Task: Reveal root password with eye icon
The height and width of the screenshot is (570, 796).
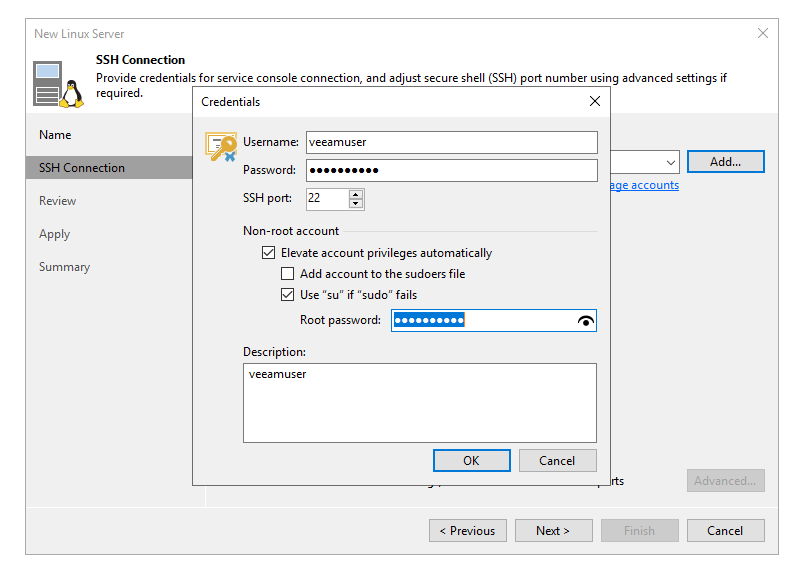Action: tap(586, 321)
